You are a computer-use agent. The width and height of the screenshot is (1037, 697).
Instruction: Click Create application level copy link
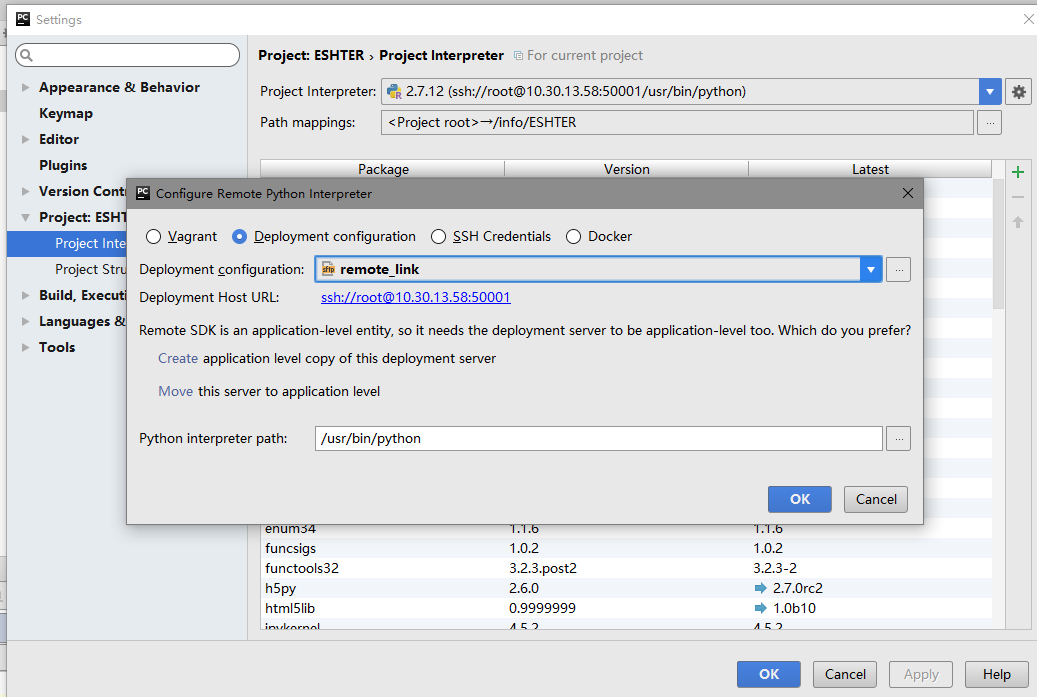coord(178,358)
